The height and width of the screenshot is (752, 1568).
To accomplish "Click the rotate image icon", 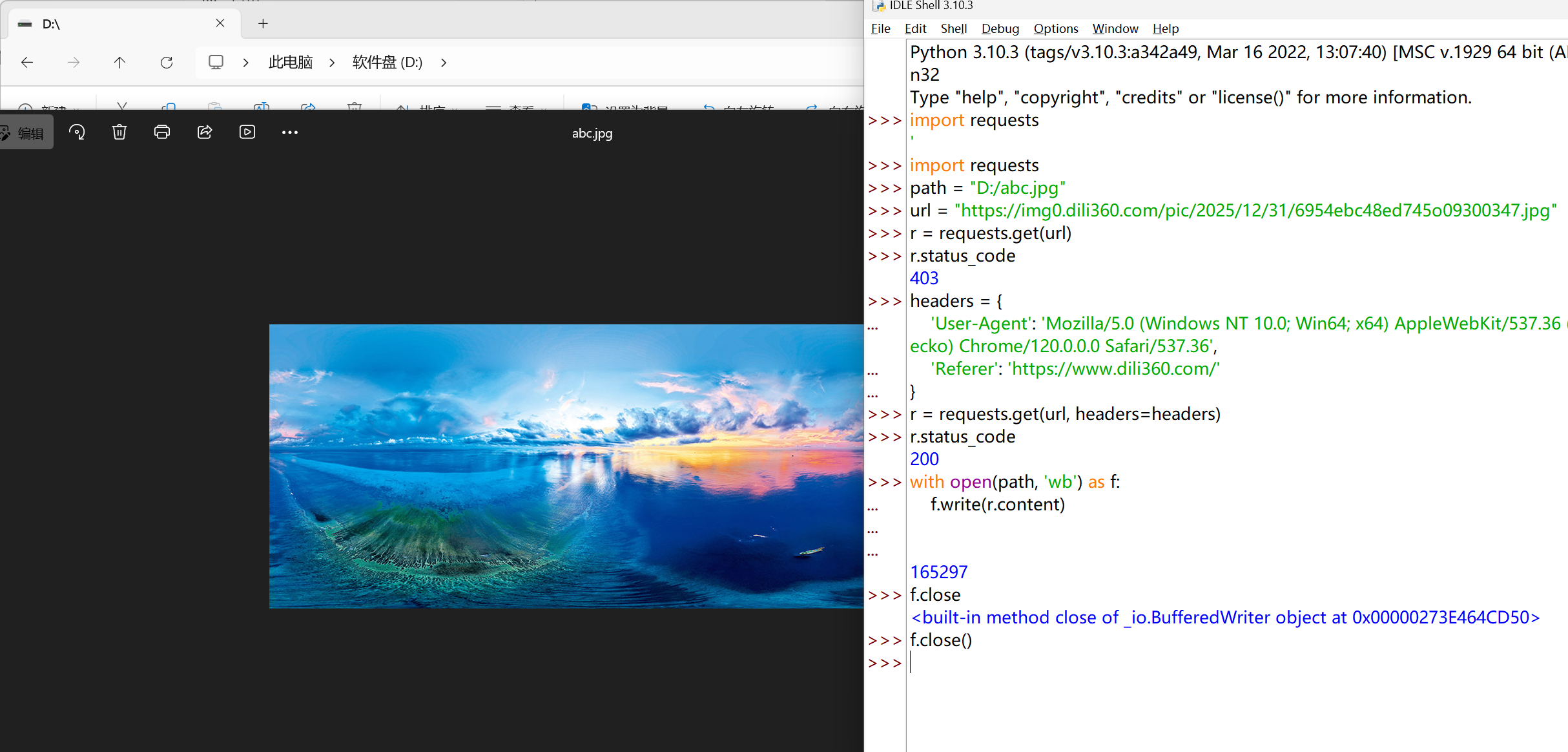I will point(77,132).
